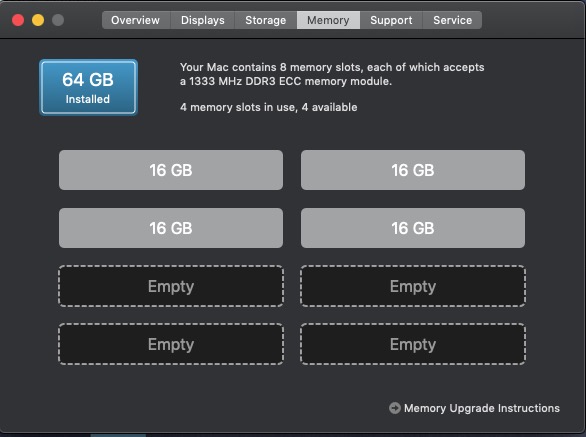Go to the Support tab
Image resolution: width=586 pixels, height=437 pixels.
coord(391,20)
